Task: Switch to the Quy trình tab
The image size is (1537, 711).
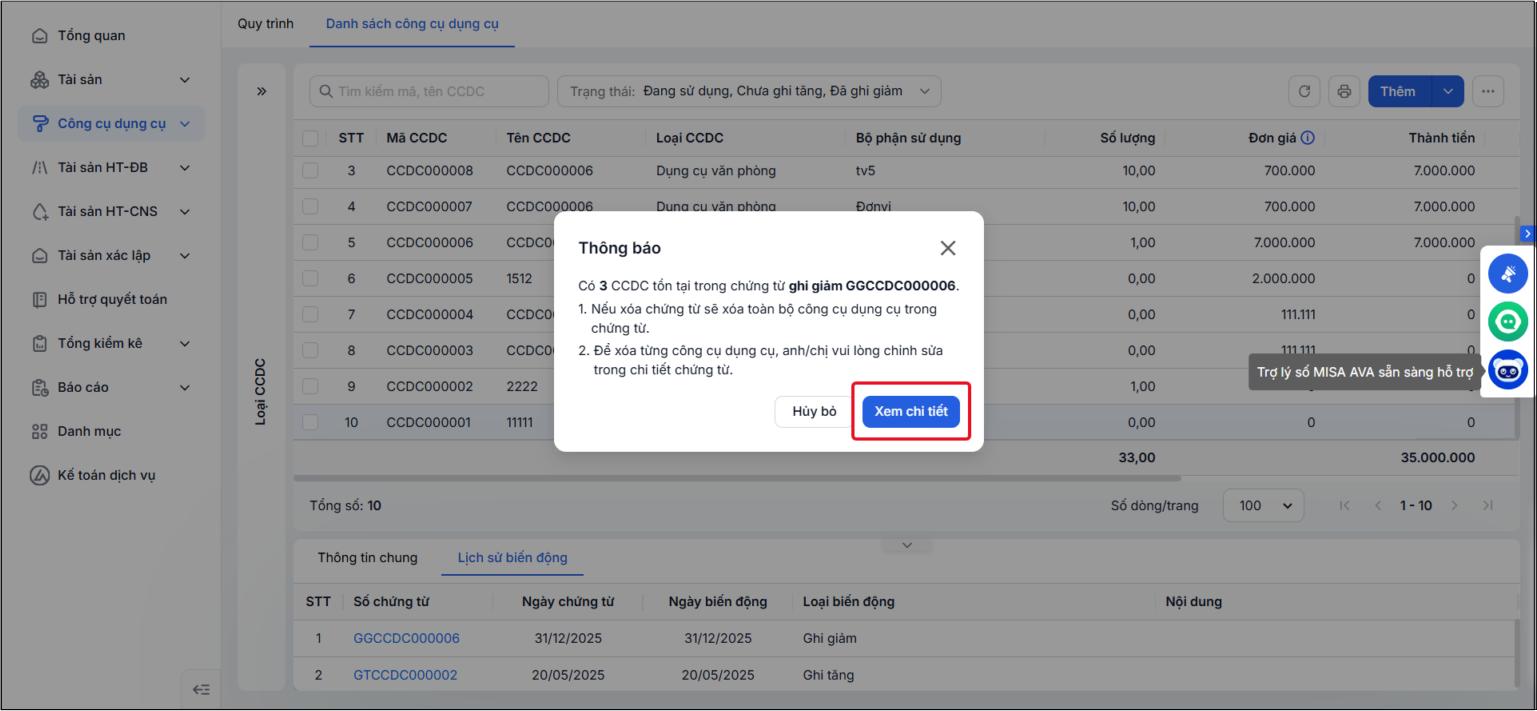Action: (x=266, y=23)
